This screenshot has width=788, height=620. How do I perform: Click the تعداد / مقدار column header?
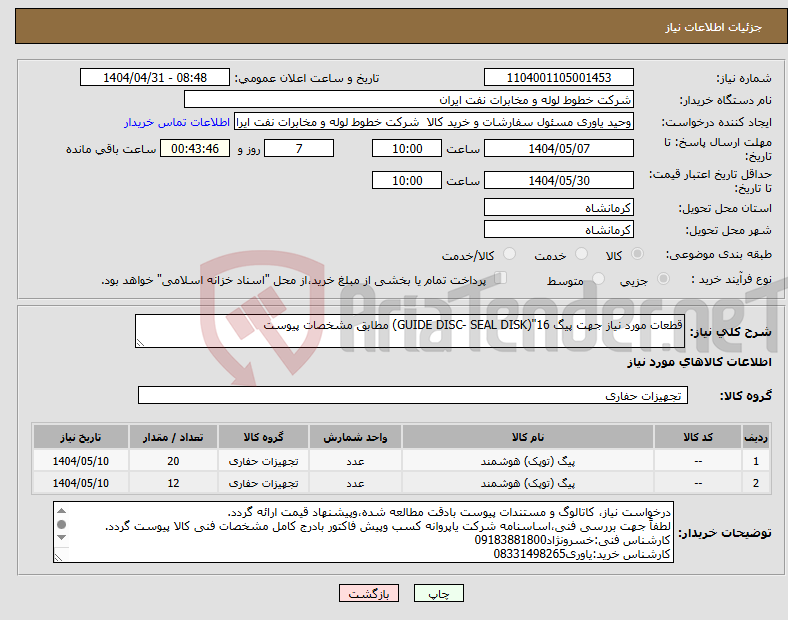click(x=173, y=437)
